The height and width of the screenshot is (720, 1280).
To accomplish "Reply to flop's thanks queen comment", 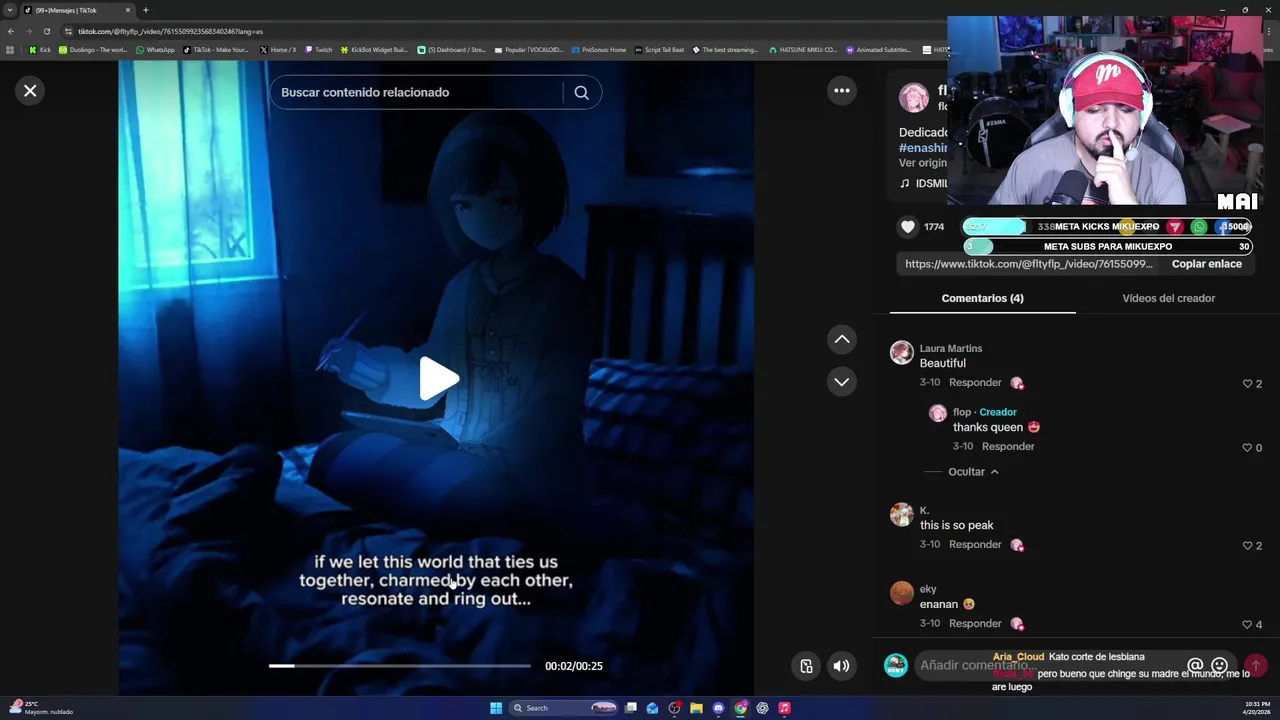I will tap(1008, 447).
